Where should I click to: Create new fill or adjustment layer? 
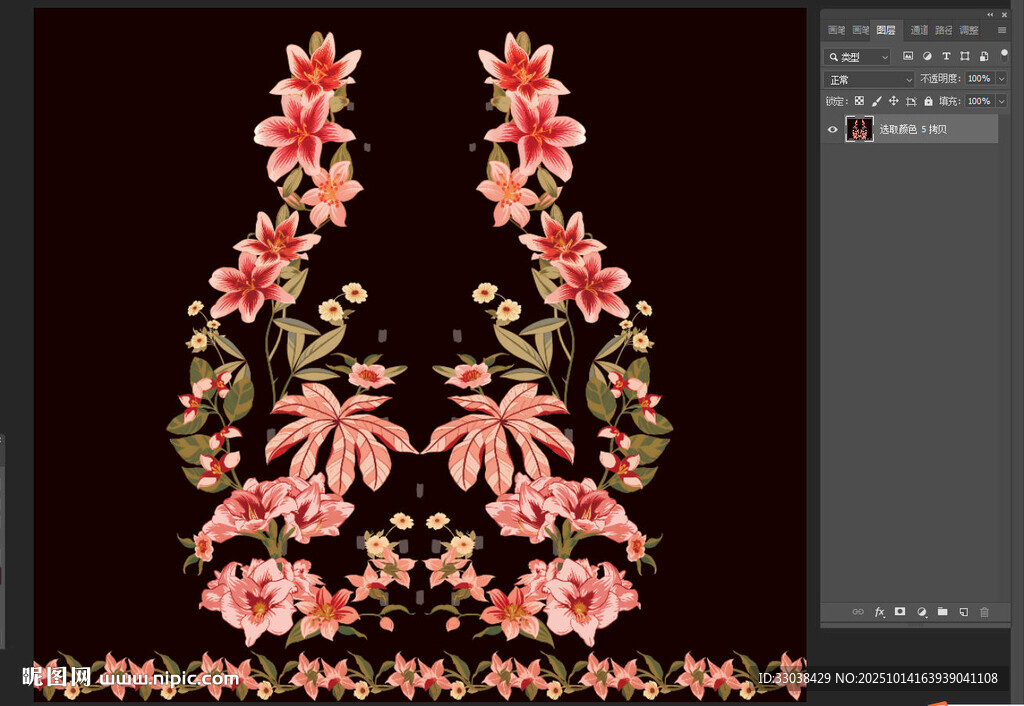tap(921, 612)
